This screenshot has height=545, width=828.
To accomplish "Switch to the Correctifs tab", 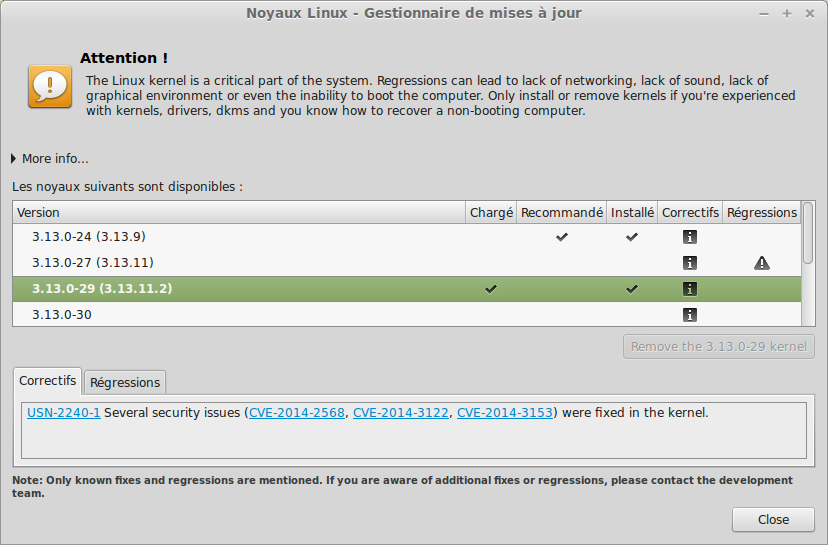I will point(48,381).
